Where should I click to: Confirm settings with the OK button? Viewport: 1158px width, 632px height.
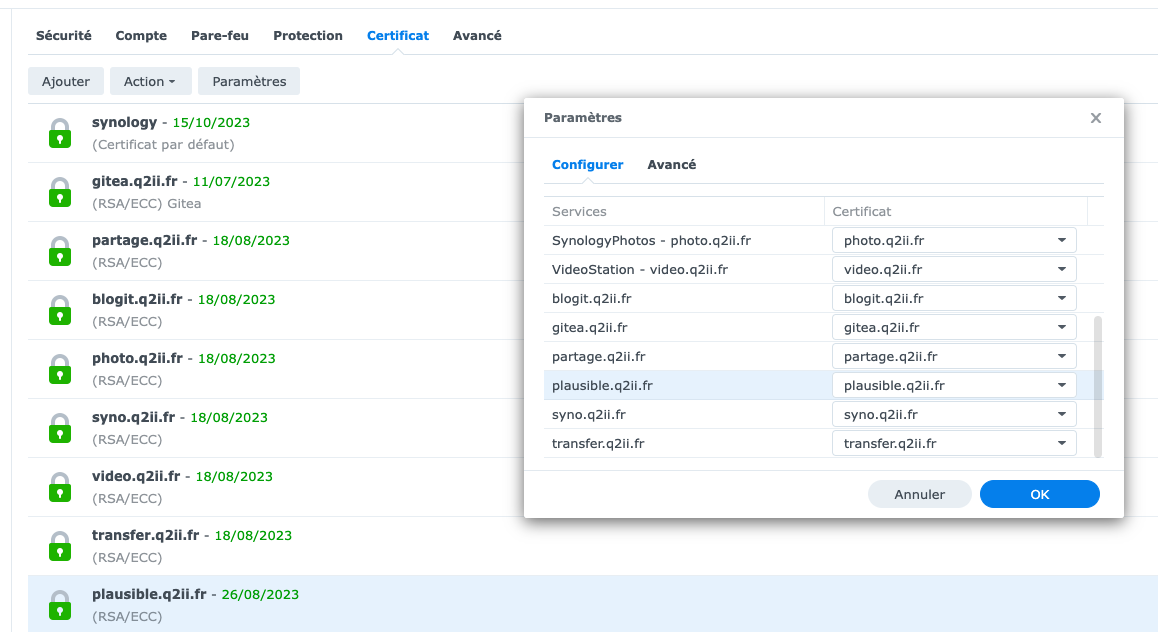[x=1039, y=494]
